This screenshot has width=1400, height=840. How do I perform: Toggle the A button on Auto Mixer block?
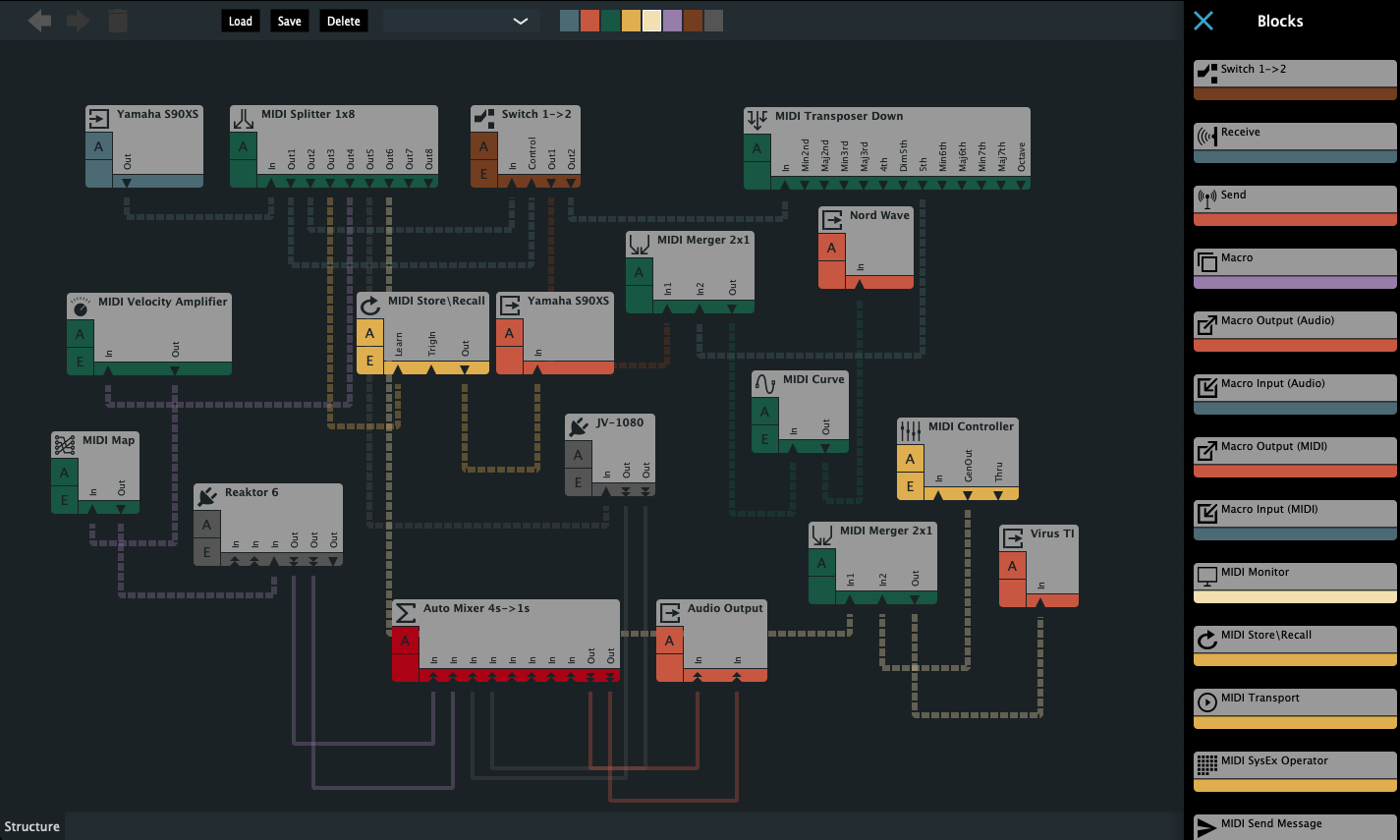(405, 641)
